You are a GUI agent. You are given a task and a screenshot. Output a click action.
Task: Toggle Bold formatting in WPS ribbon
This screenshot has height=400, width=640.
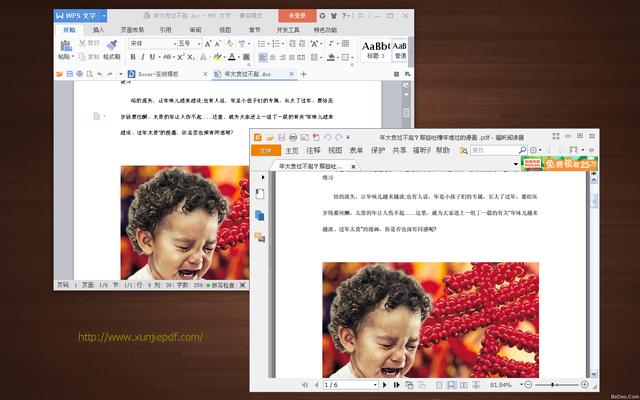click(x=133, y=57)
